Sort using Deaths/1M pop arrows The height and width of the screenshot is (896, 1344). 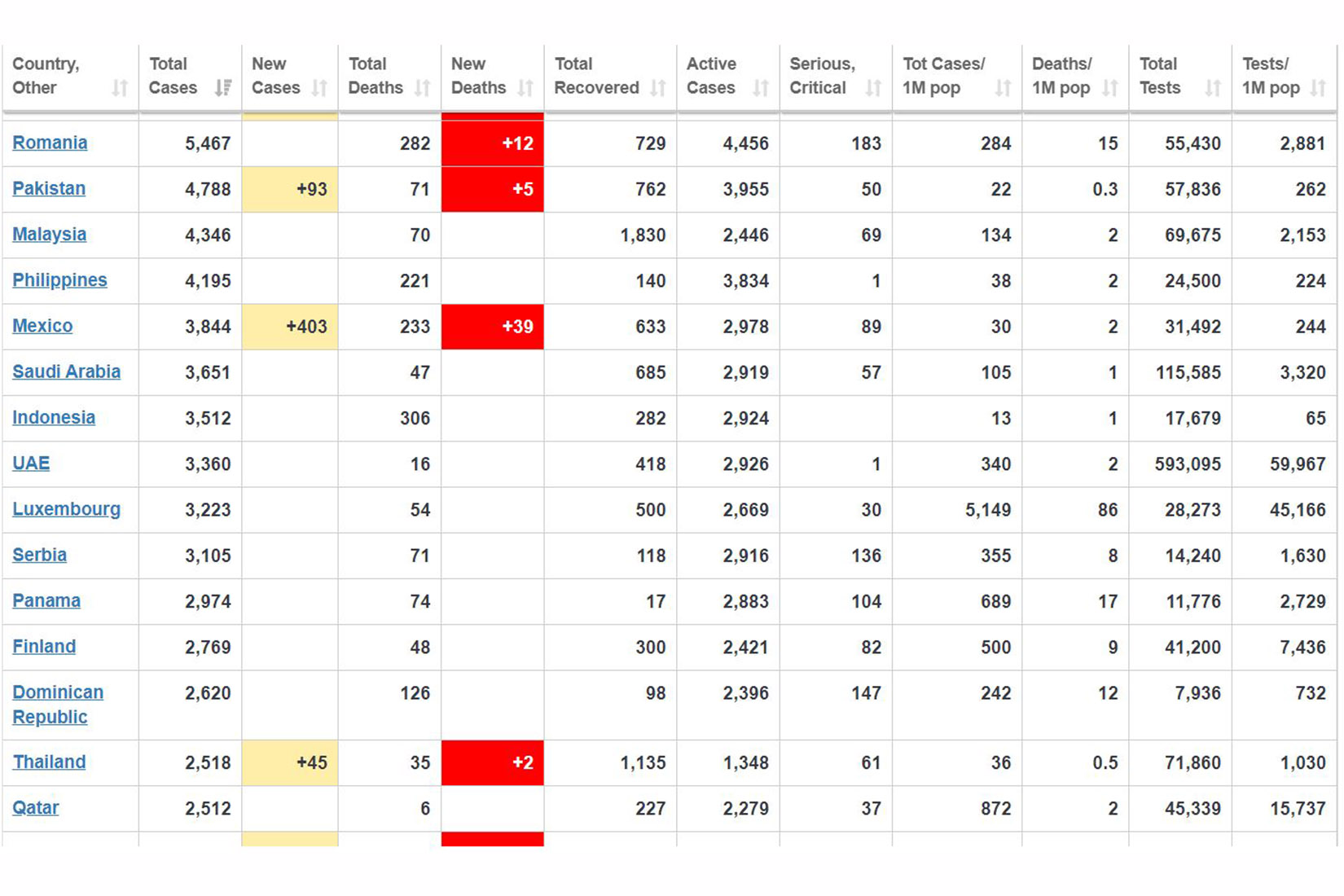(1109, 88)
